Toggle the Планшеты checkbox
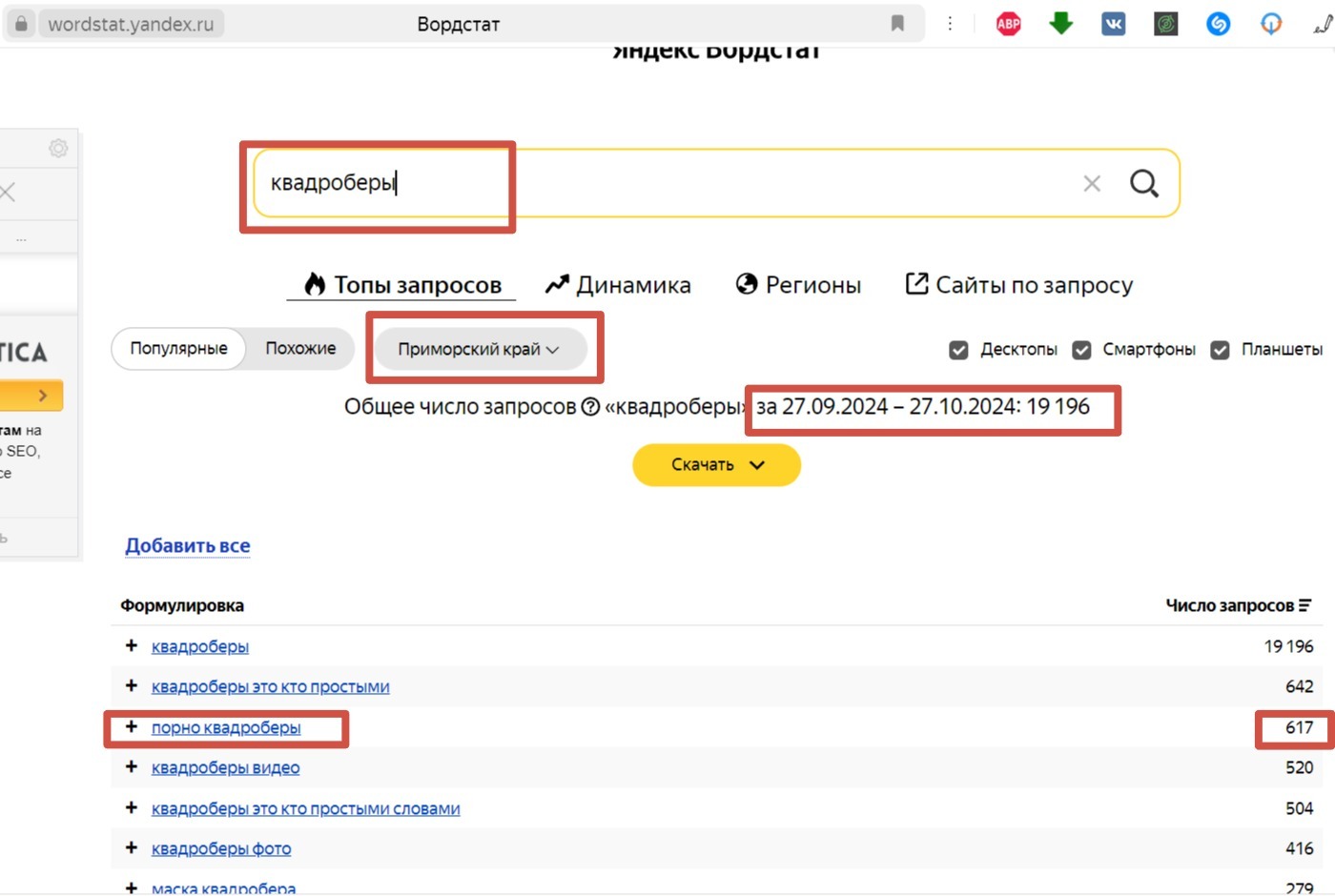 (1220, 350)
